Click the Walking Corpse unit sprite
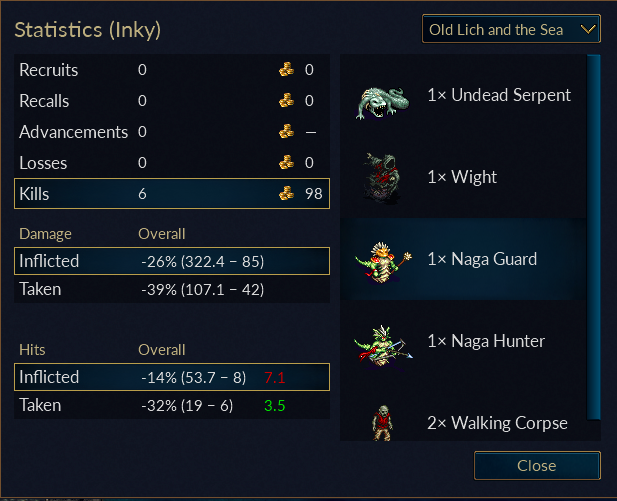Screen dimensions: 617x501 click(x=382, y=423)
